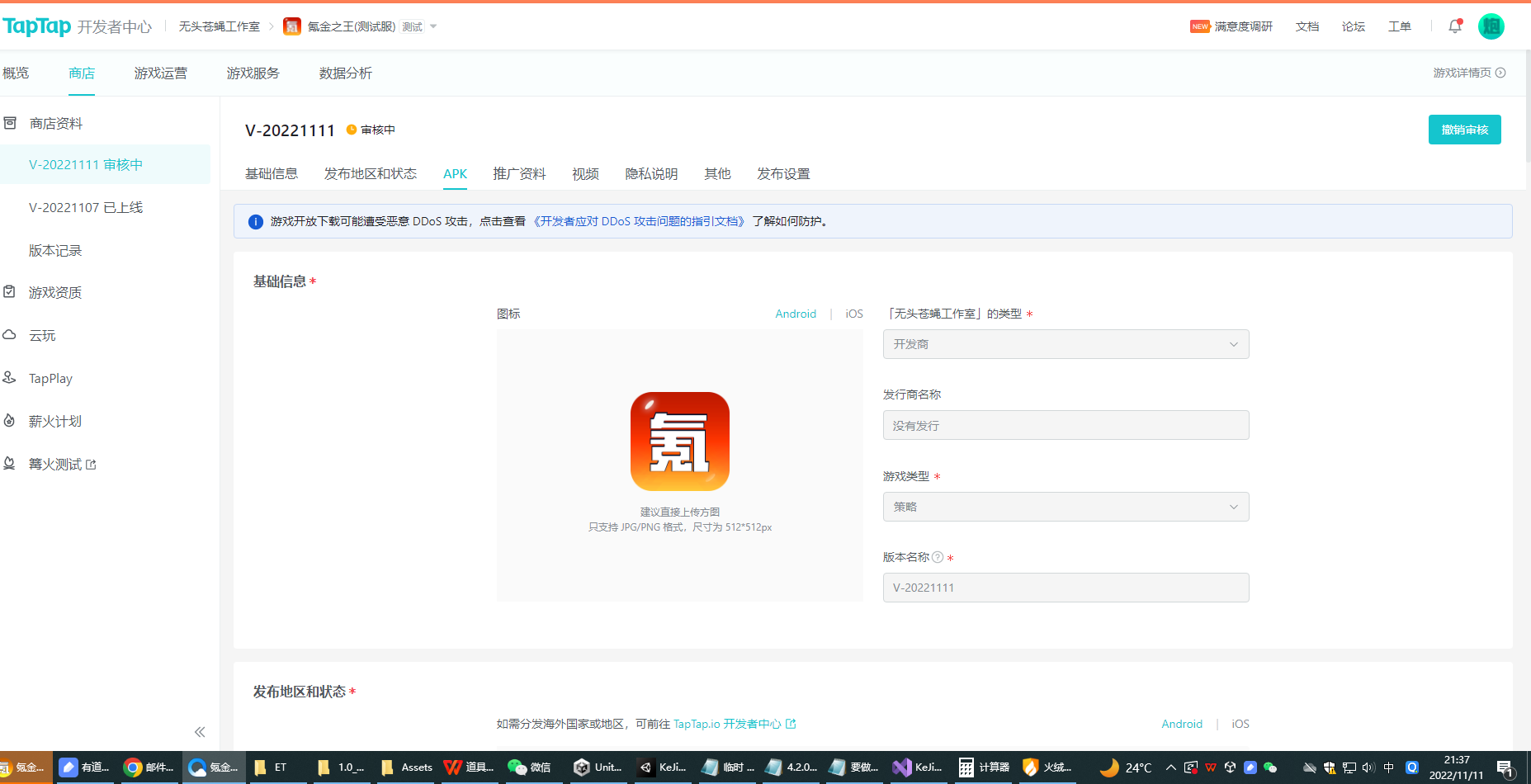Click the game icon in breadcrumb
The image size is (1531, 784).
(292, 26)
